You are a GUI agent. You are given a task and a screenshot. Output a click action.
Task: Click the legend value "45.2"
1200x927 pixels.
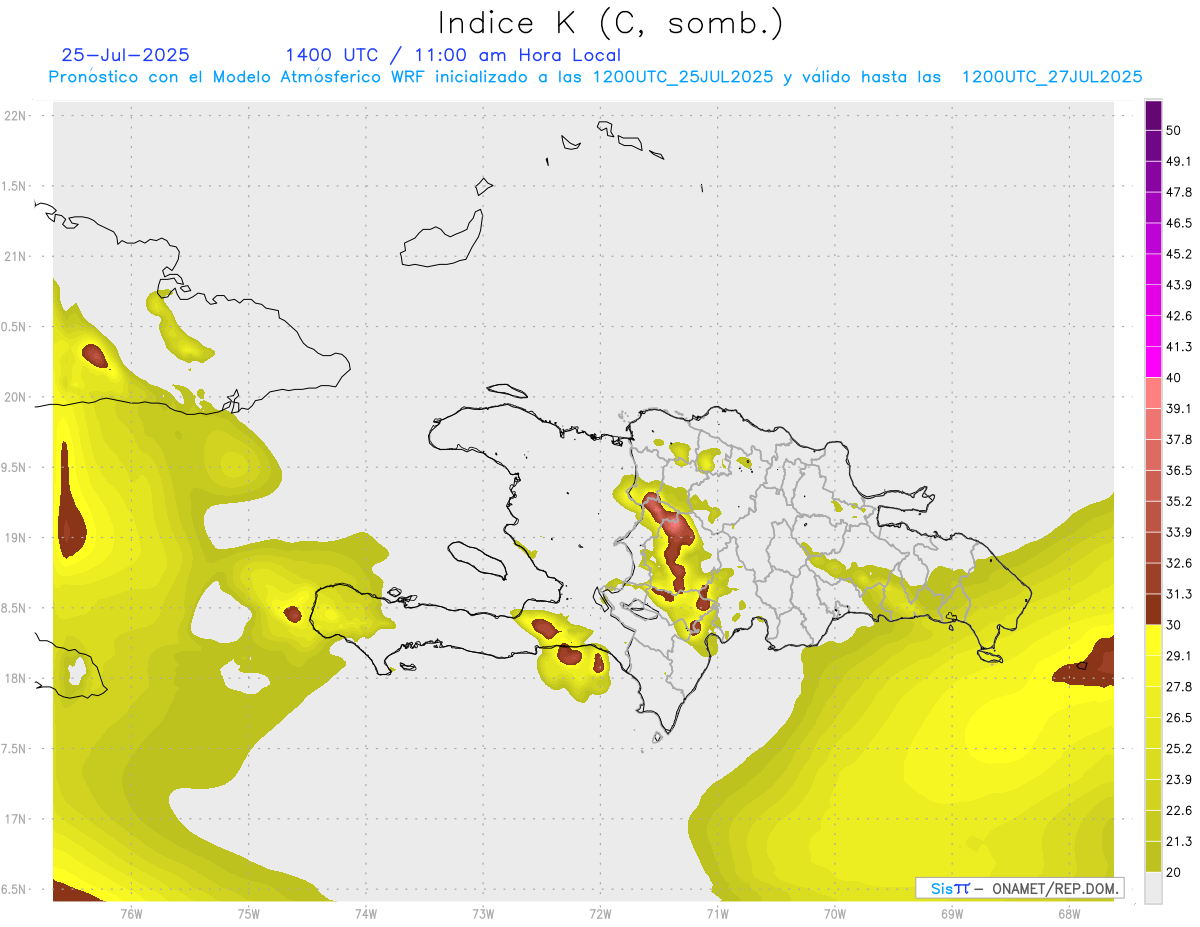tap(1179, 254)
